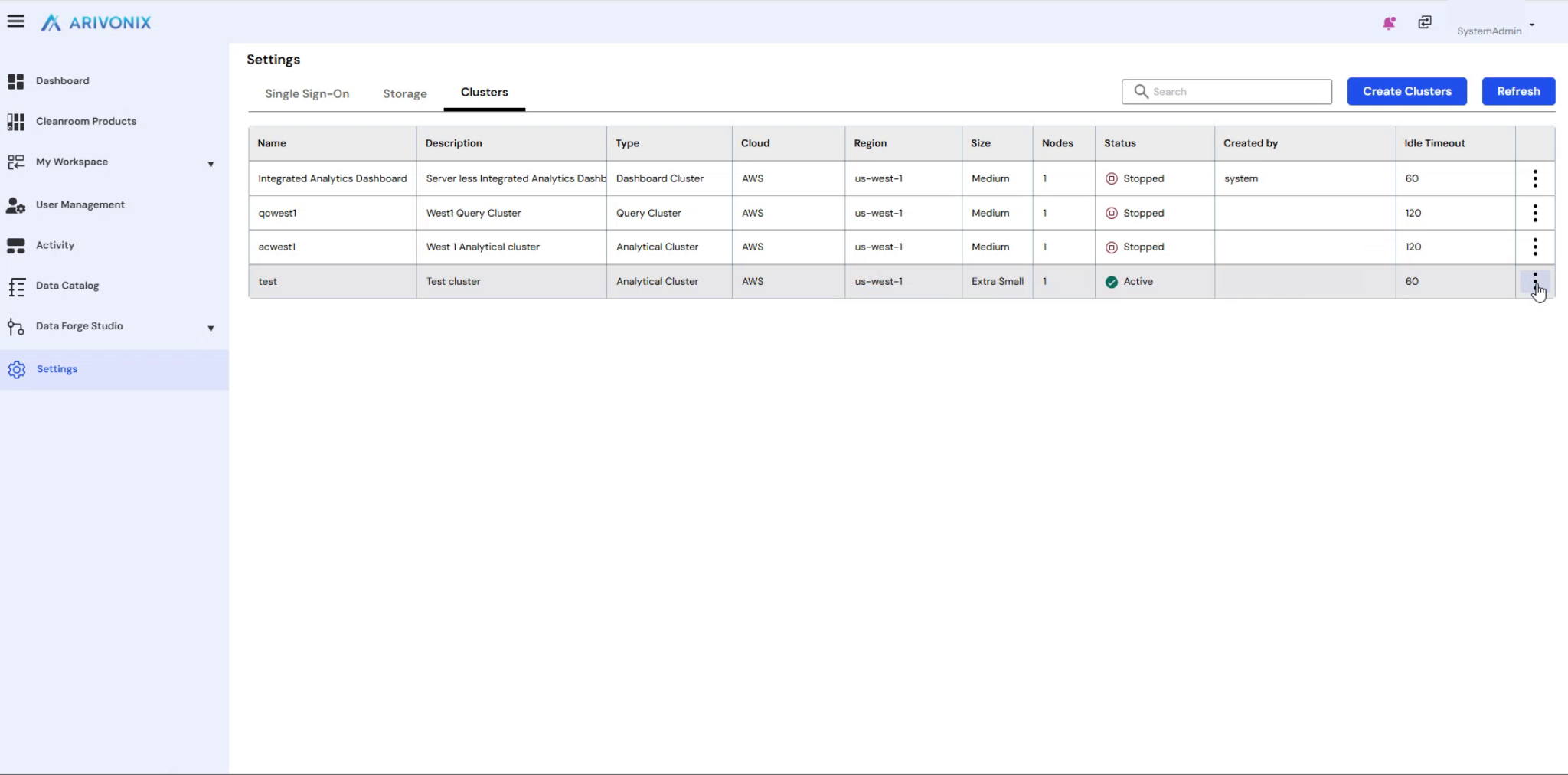Viewport: 1568px width, 775px height.
Task: Click the Cleanroom Products sidebar icon
Action: pyautogui.click(x=16, y=122)
